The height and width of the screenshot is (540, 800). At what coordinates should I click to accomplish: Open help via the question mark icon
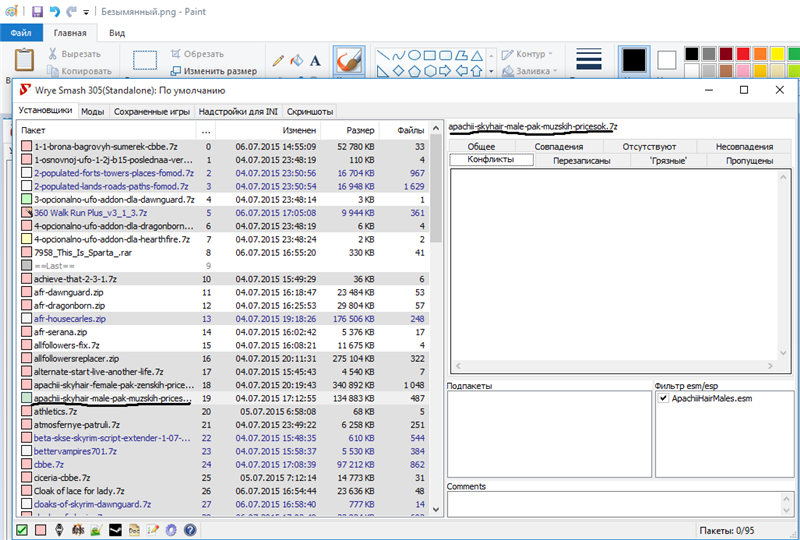190,530
